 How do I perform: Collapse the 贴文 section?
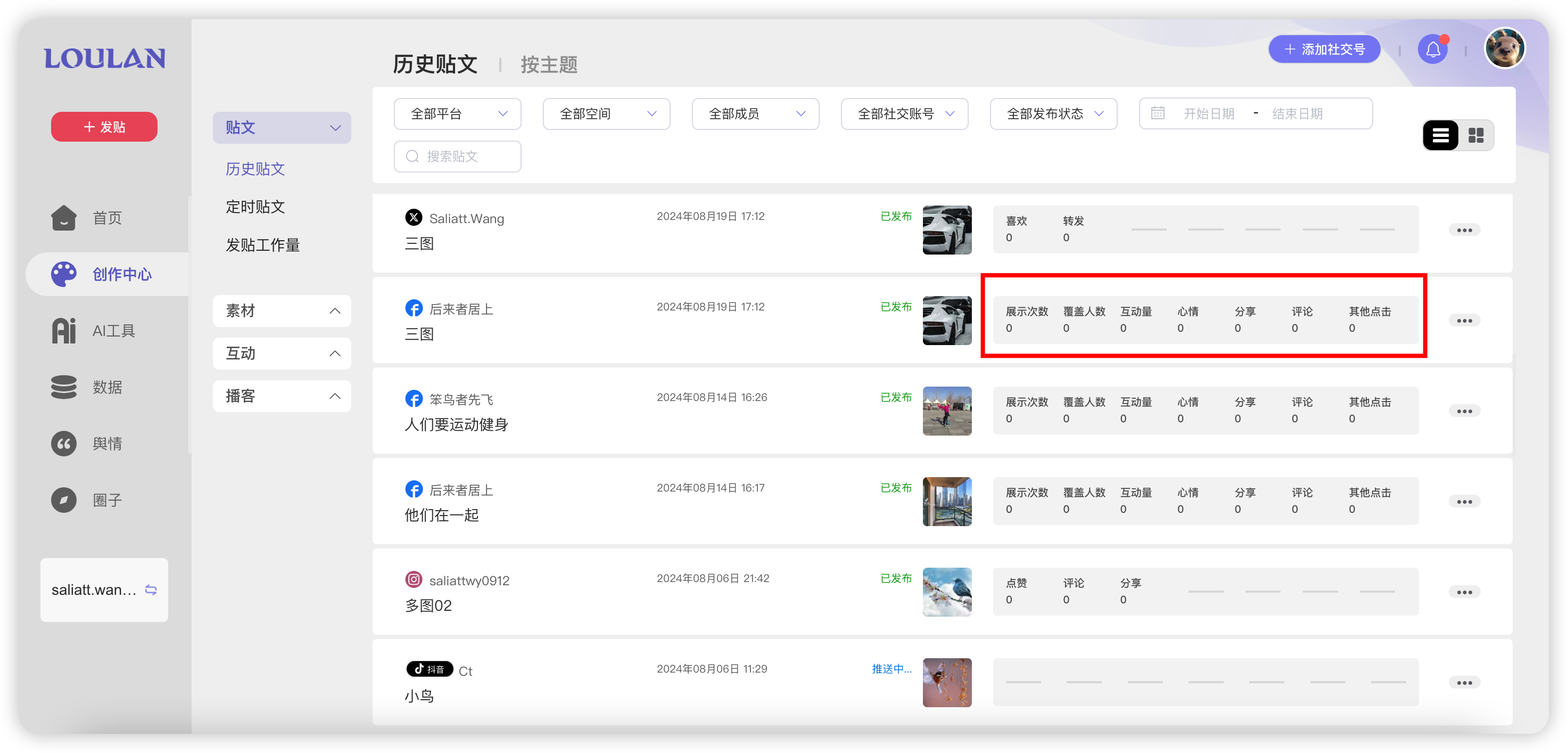[282, 128]
